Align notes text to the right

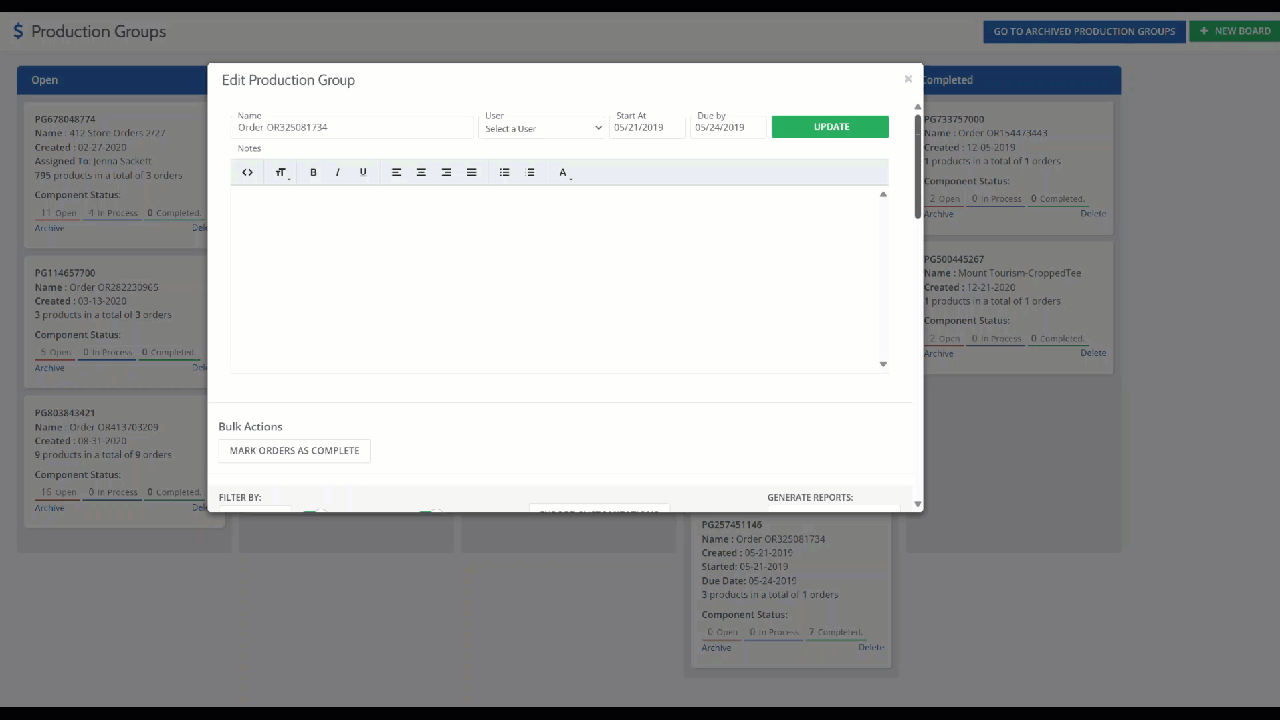[446, 173]
